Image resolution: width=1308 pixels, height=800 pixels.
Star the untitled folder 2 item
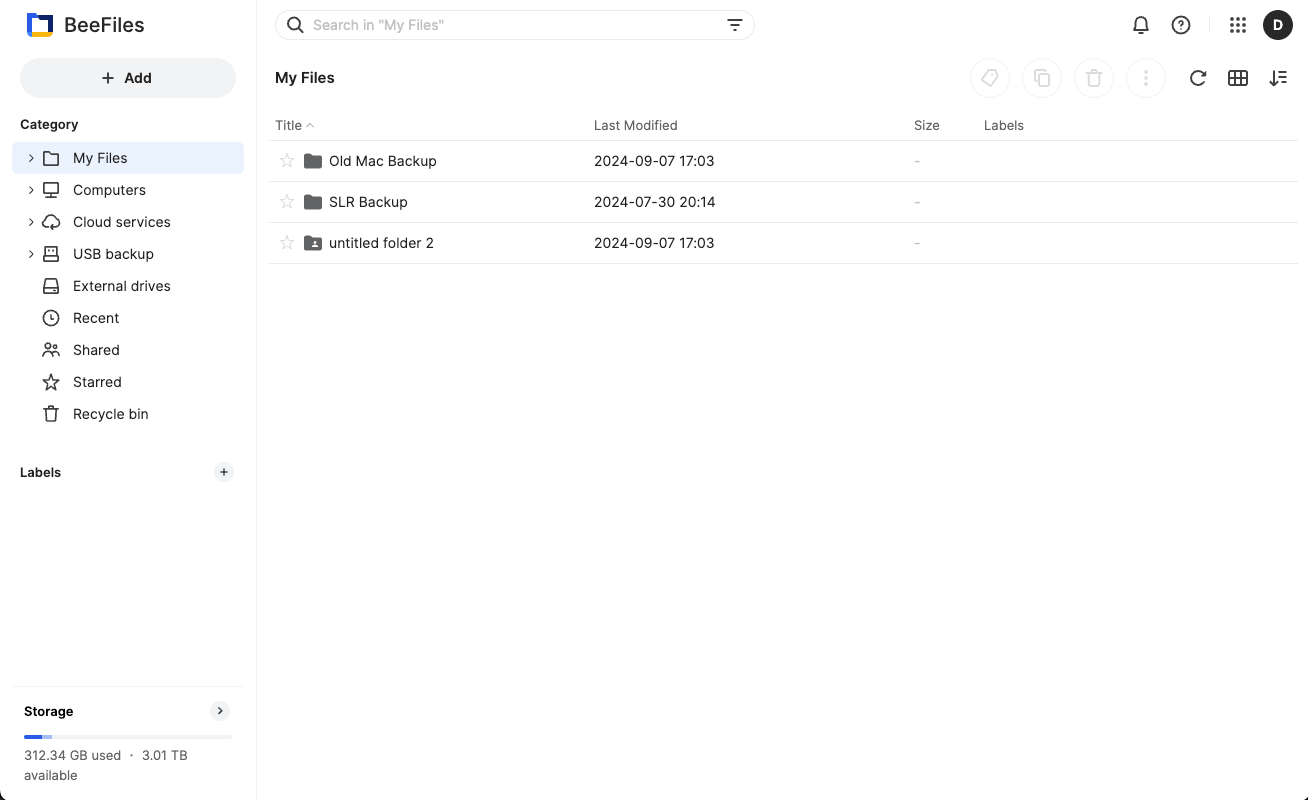click(x=287, y=243)
